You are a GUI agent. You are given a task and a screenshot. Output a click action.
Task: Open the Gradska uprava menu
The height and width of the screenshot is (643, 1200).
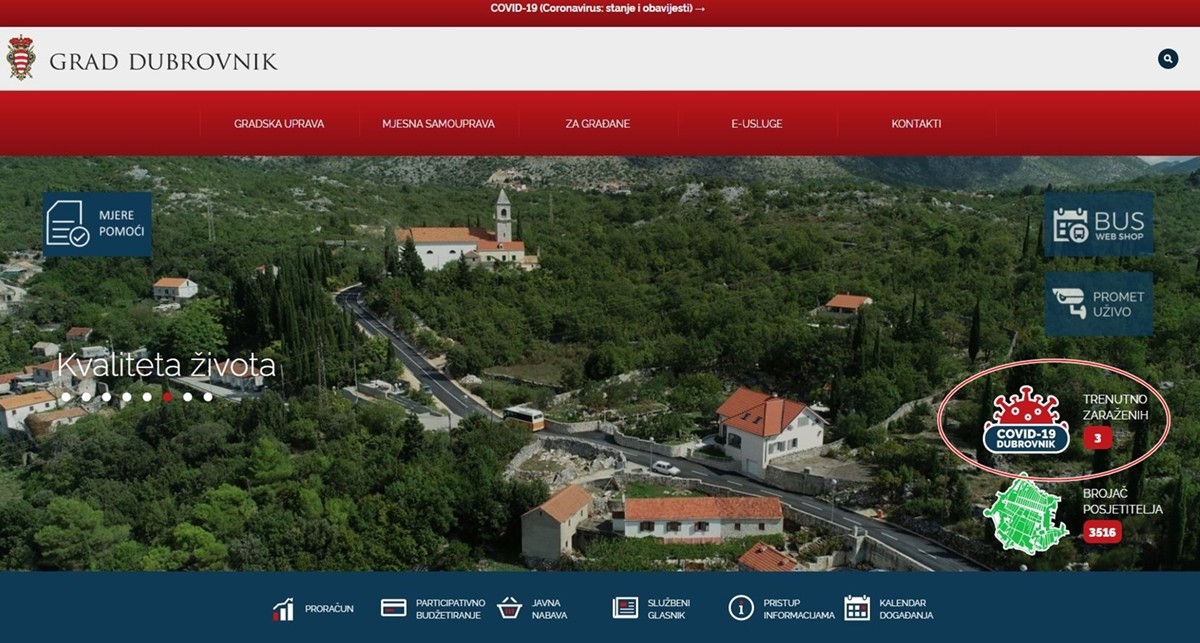coord(279,124)
